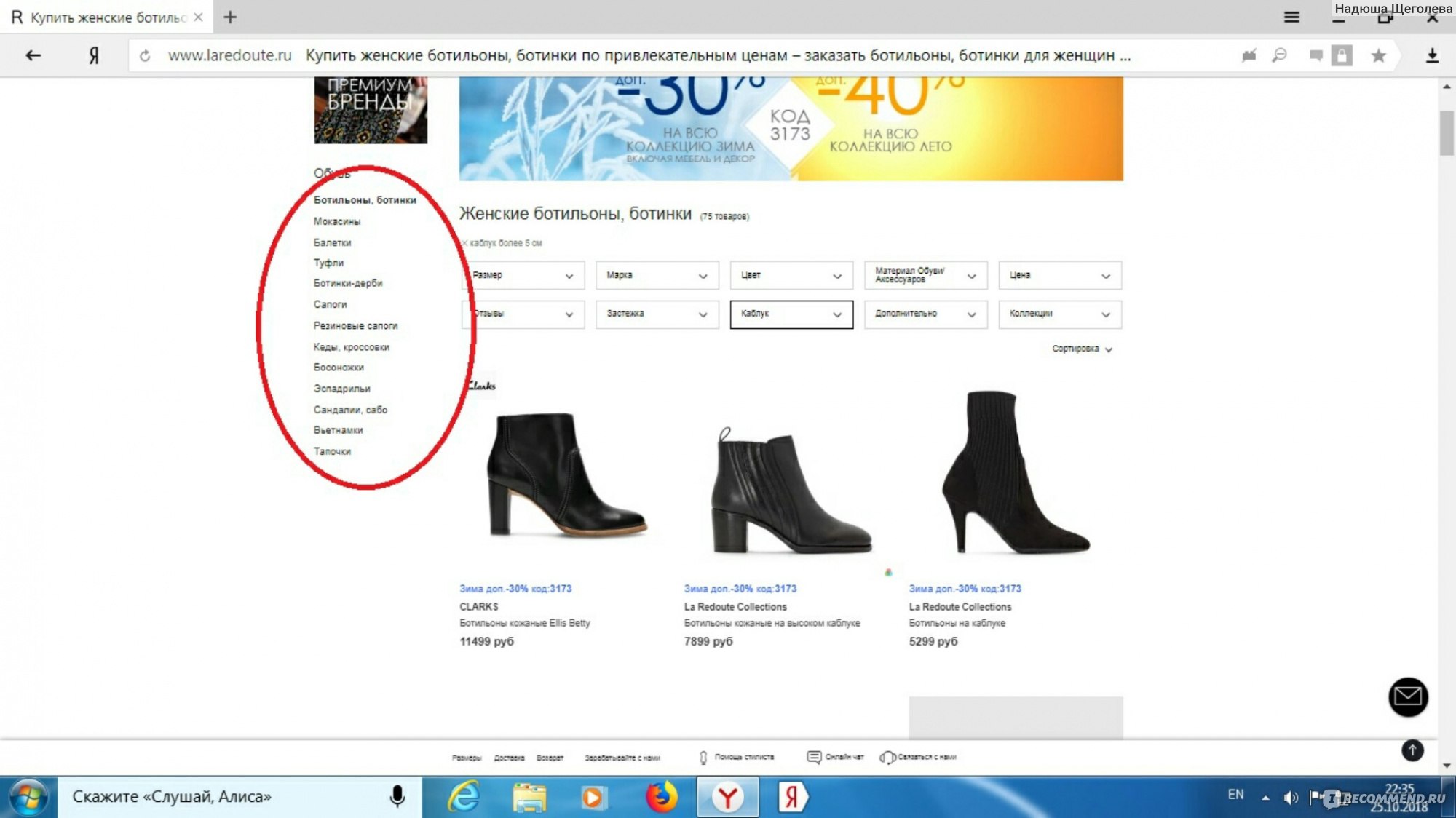Image resolution: width=1456 pixels, height=818 pixels.
Task: Click the padlock protect icon
Action: 1342,55
